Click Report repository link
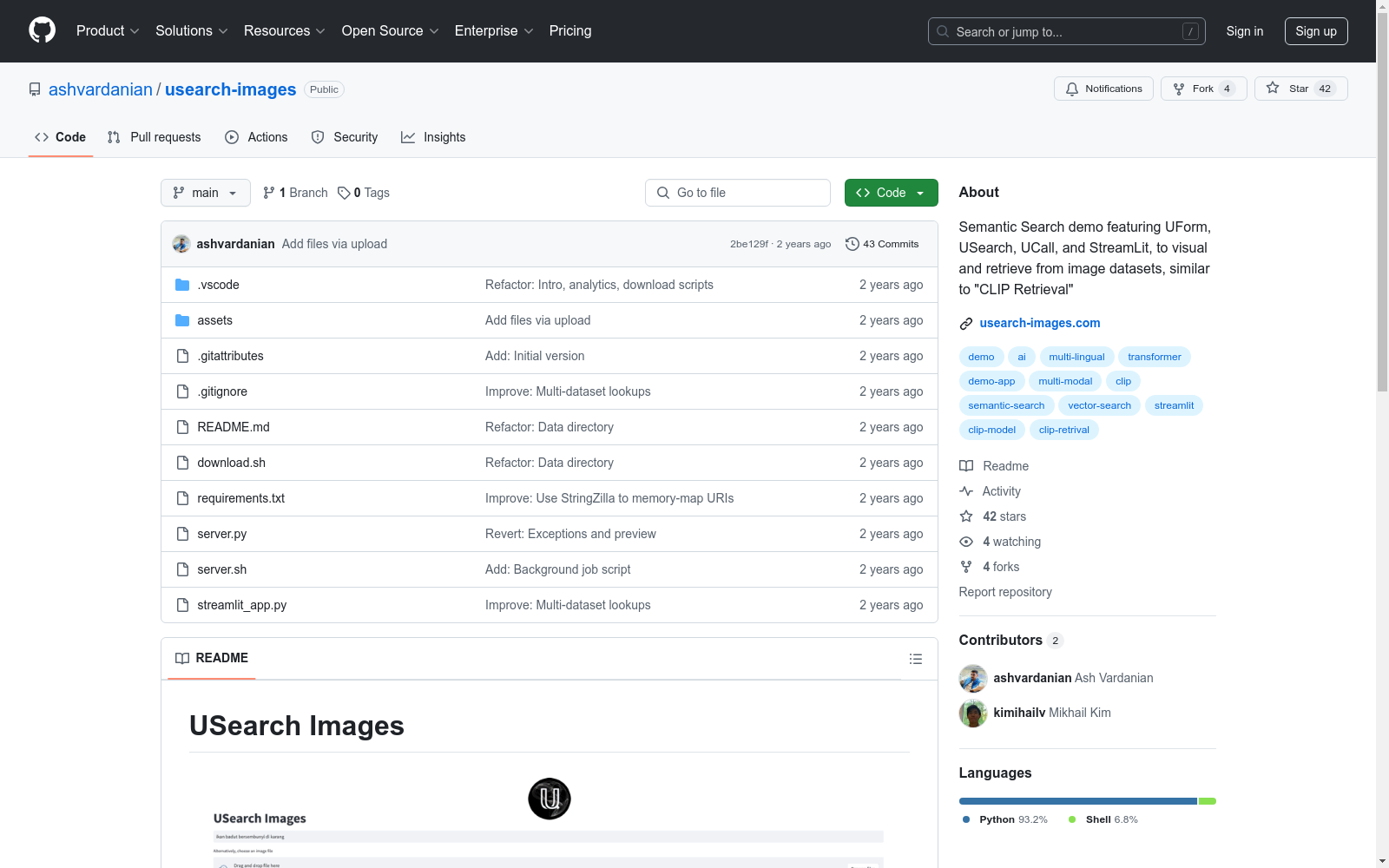 pyautogui.click(x=1005, y=592)
